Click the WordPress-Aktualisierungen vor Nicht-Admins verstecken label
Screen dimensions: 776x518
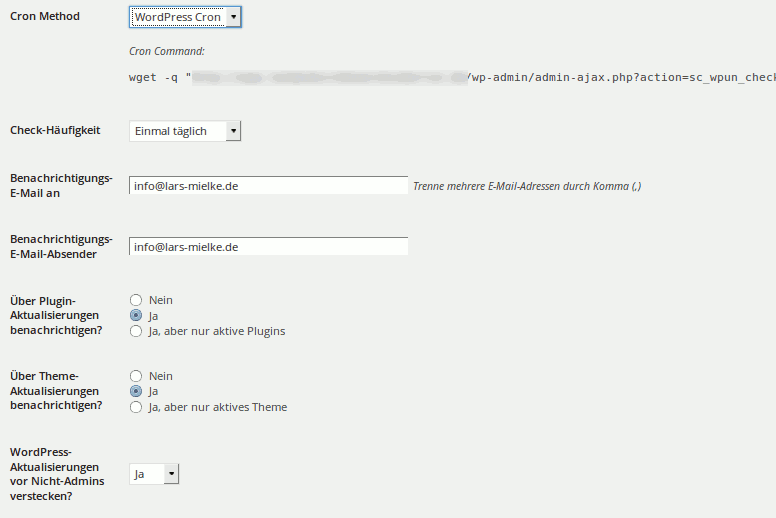[55, 474]
